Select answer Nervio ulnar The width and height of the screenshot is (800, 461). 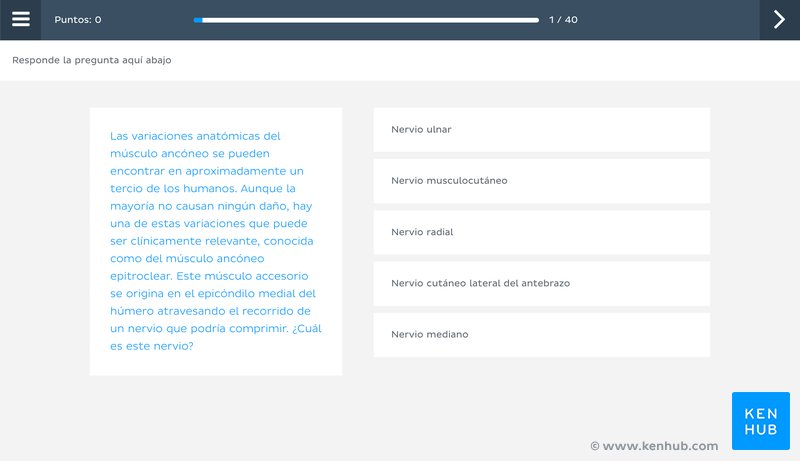541,130
